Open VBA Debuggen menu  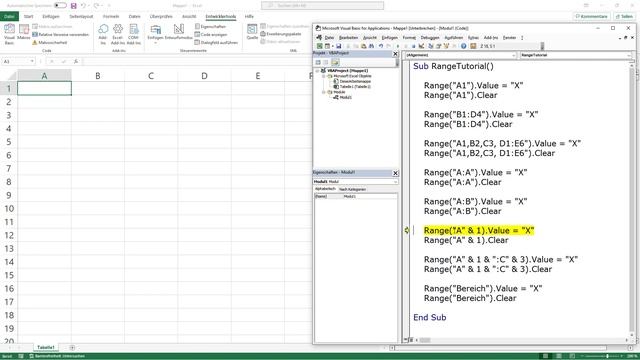430,38
